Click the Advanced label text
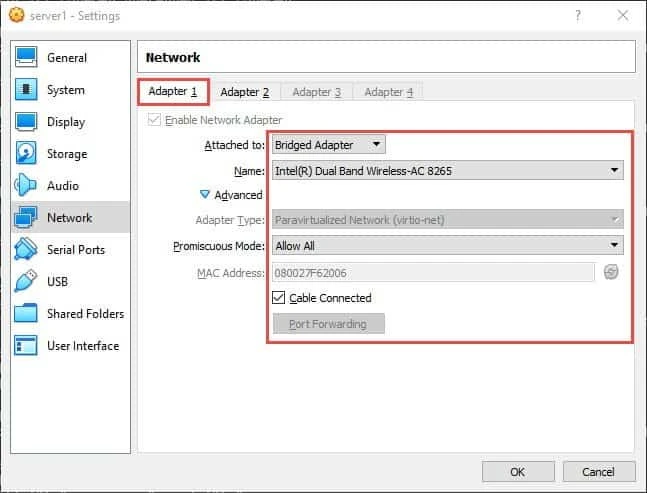 pos(238,195)
